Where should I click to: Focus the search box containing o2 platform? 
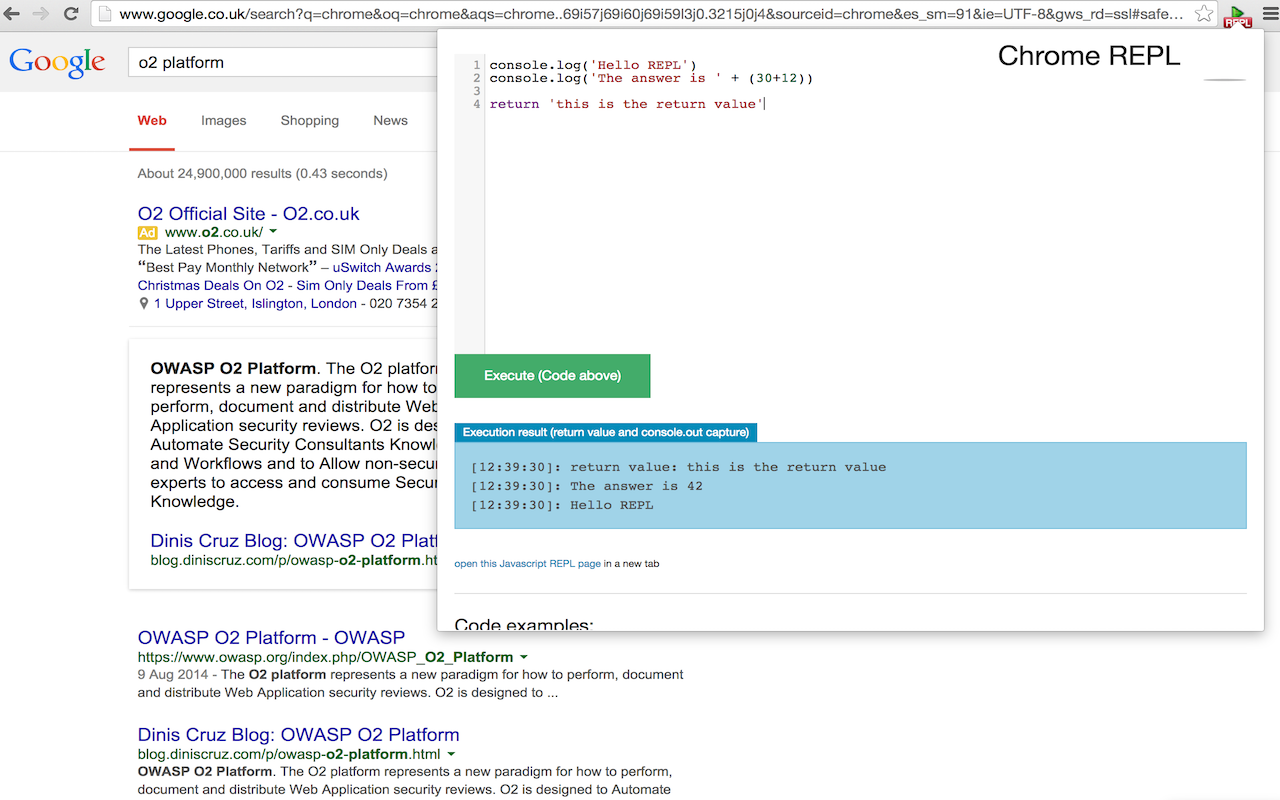click(x=283, y=62)
